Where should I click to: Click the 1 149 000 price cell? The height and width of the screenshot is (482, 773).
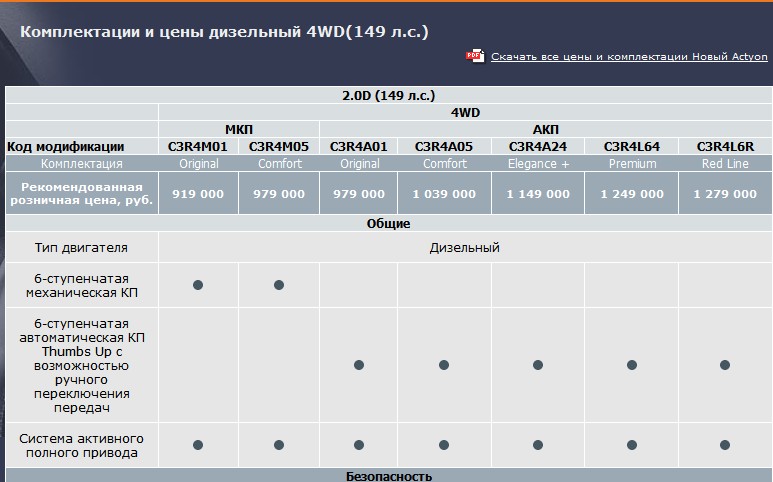click(538, 194)
